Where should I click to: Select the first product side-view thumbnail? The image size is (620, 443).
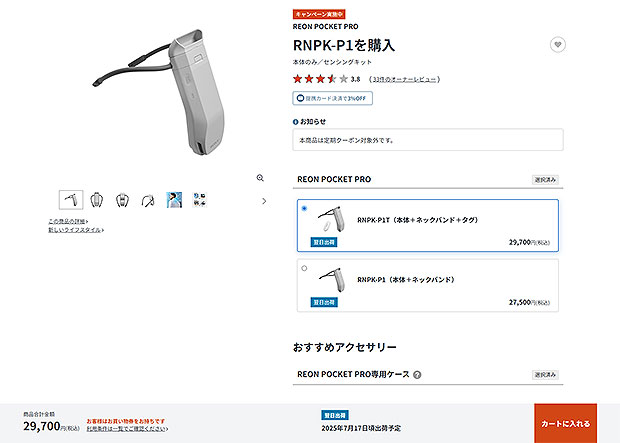(71, 200)
